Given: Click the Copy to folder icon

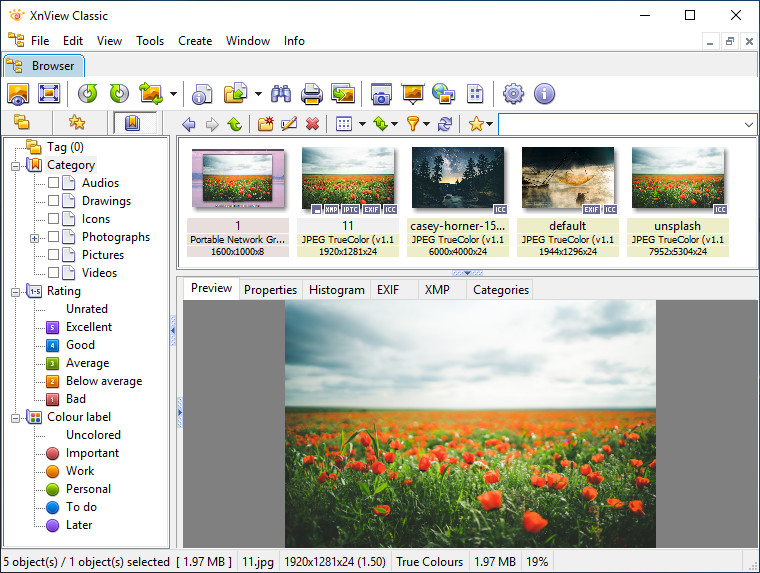Looking at the screenshot, I should pos(236,94).
